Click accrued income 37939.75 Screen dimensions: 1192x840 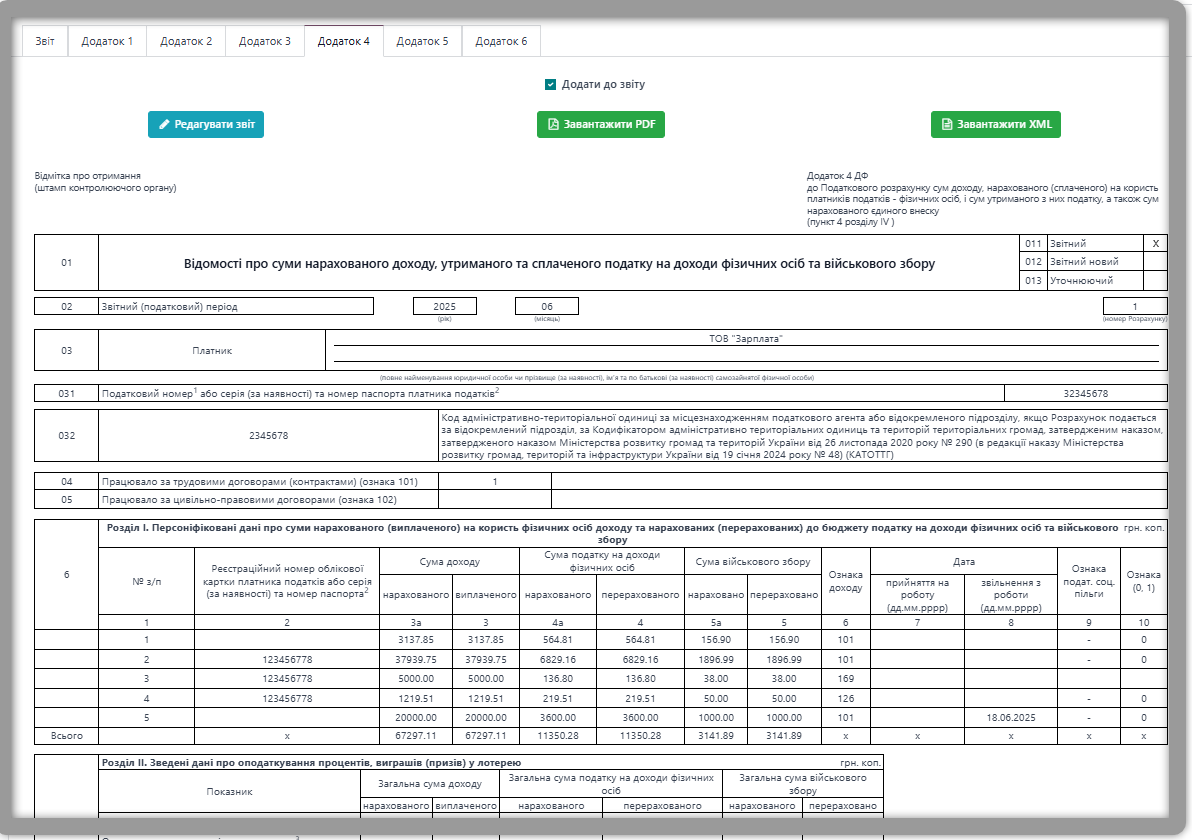pos(416,660)
